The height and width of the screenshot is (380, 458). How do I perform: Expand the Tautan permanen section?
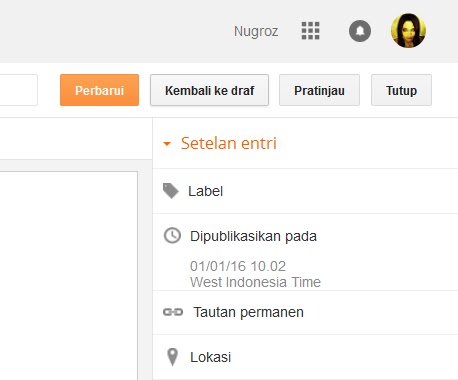pos(305,312)
